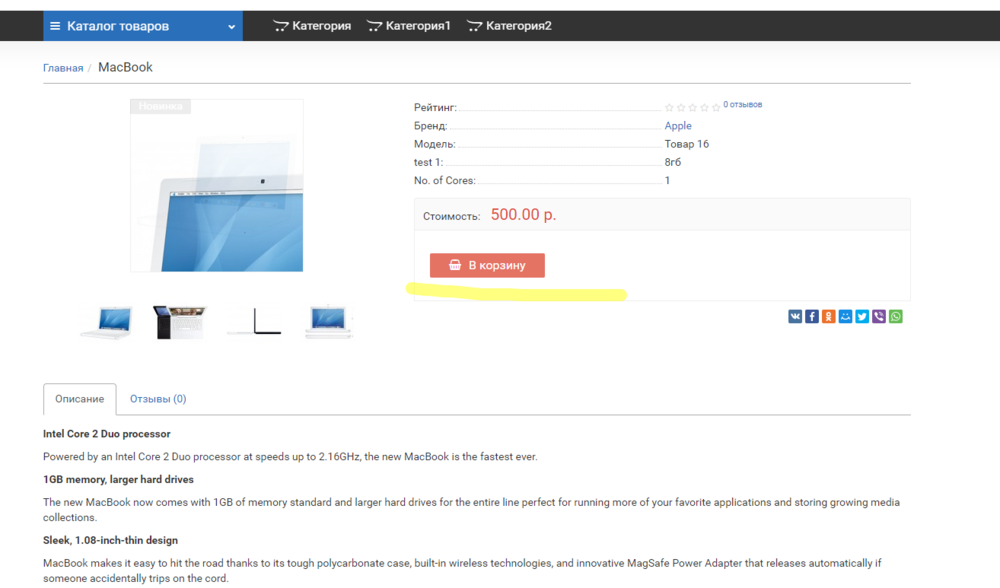This screenshot has height=588, width=1000.
Task: Click the 8гб value text
Action: pos(673,163)
